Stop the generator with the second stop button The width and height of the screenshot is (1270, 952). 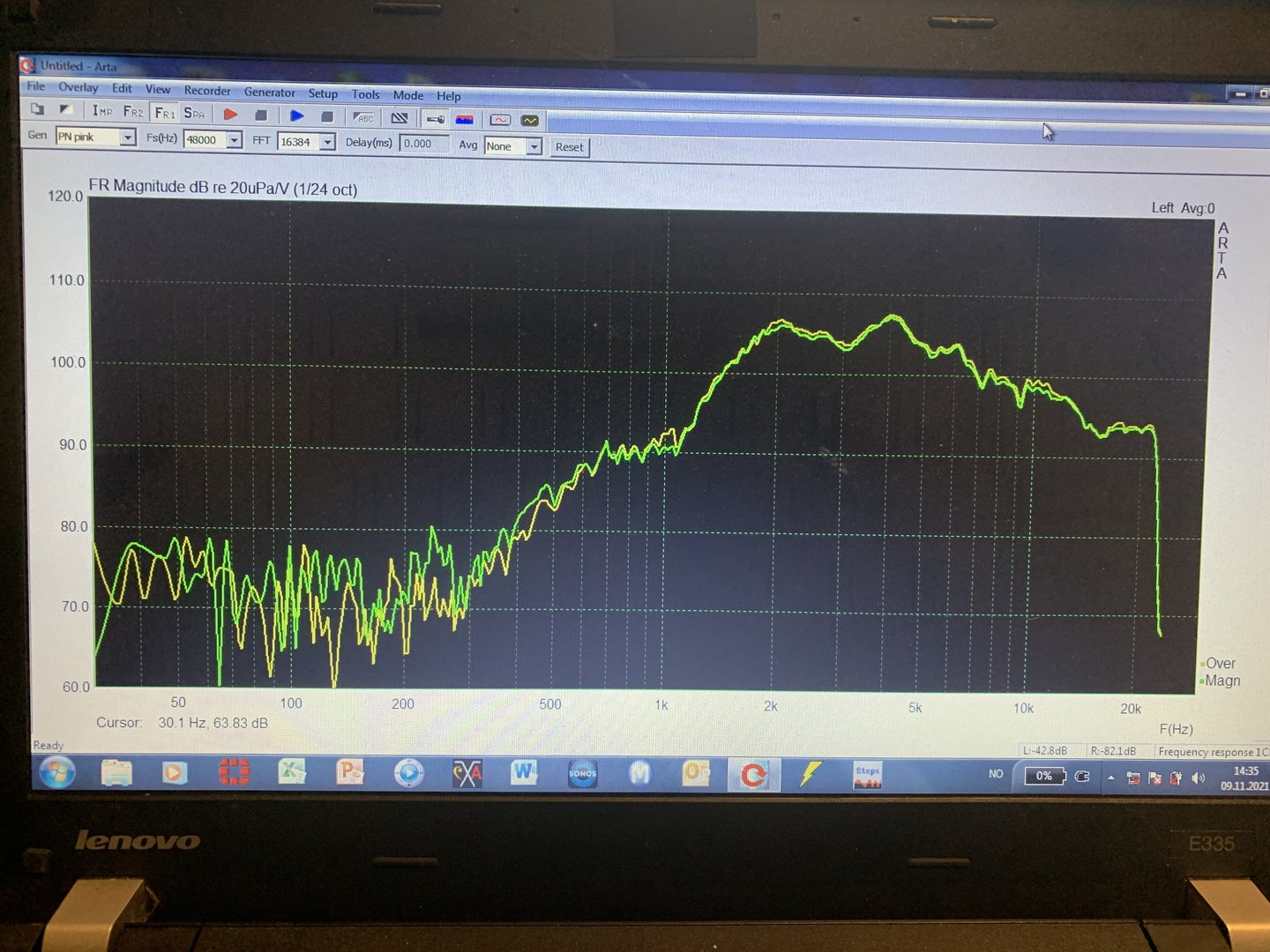coord(327,116)
